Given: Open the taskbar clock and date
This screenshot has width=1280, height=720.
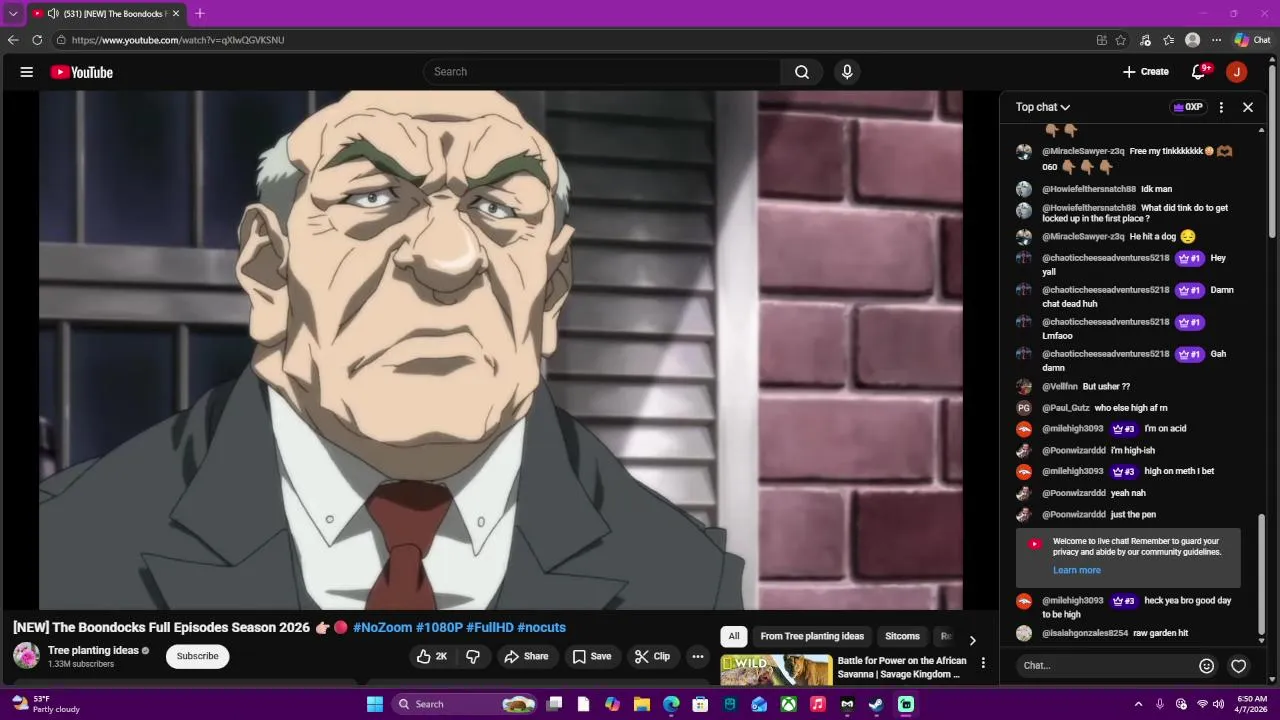Looking at the screenshot, I should (x=1252, y=704).
